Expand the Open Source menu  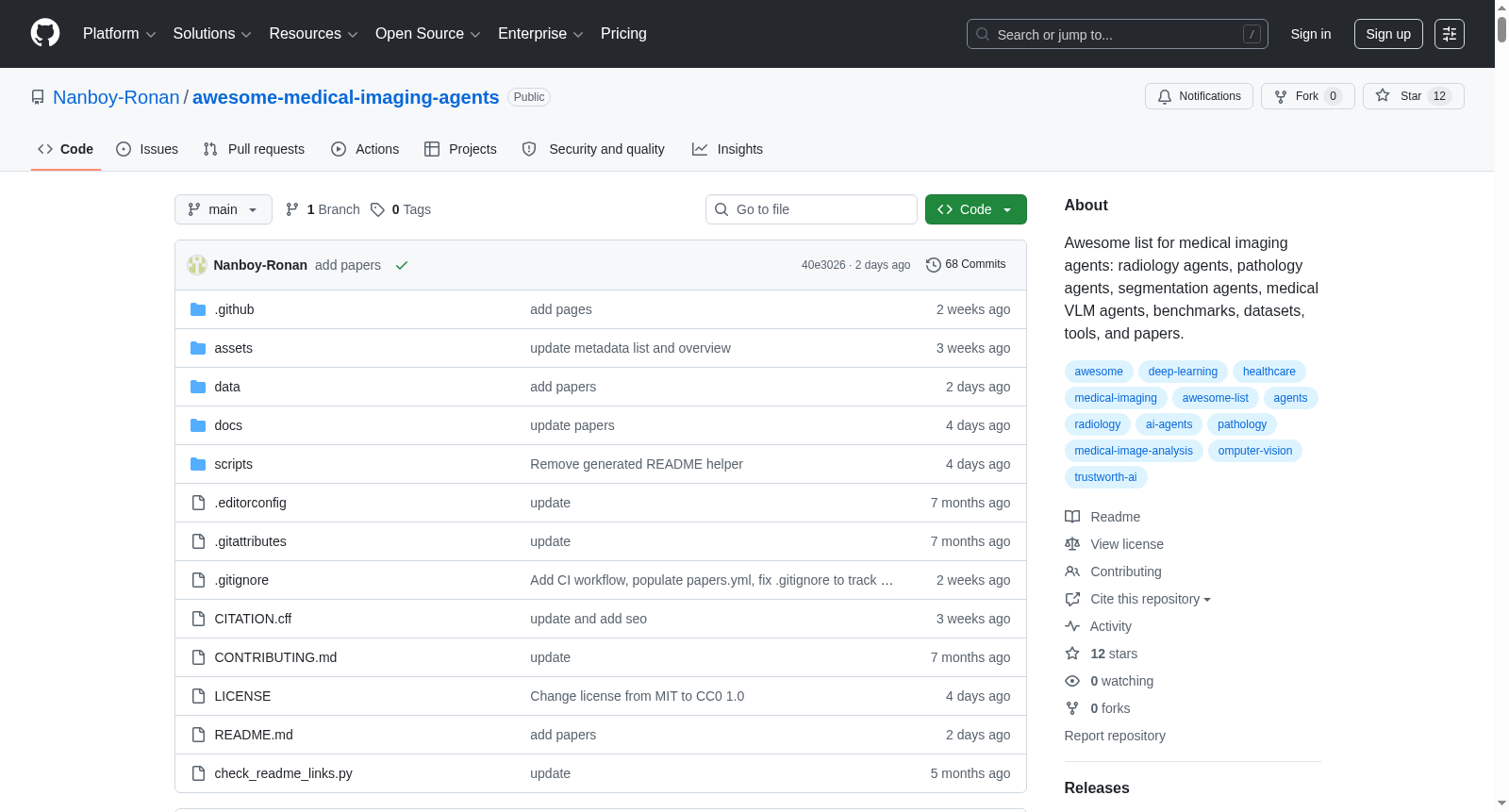428,34
